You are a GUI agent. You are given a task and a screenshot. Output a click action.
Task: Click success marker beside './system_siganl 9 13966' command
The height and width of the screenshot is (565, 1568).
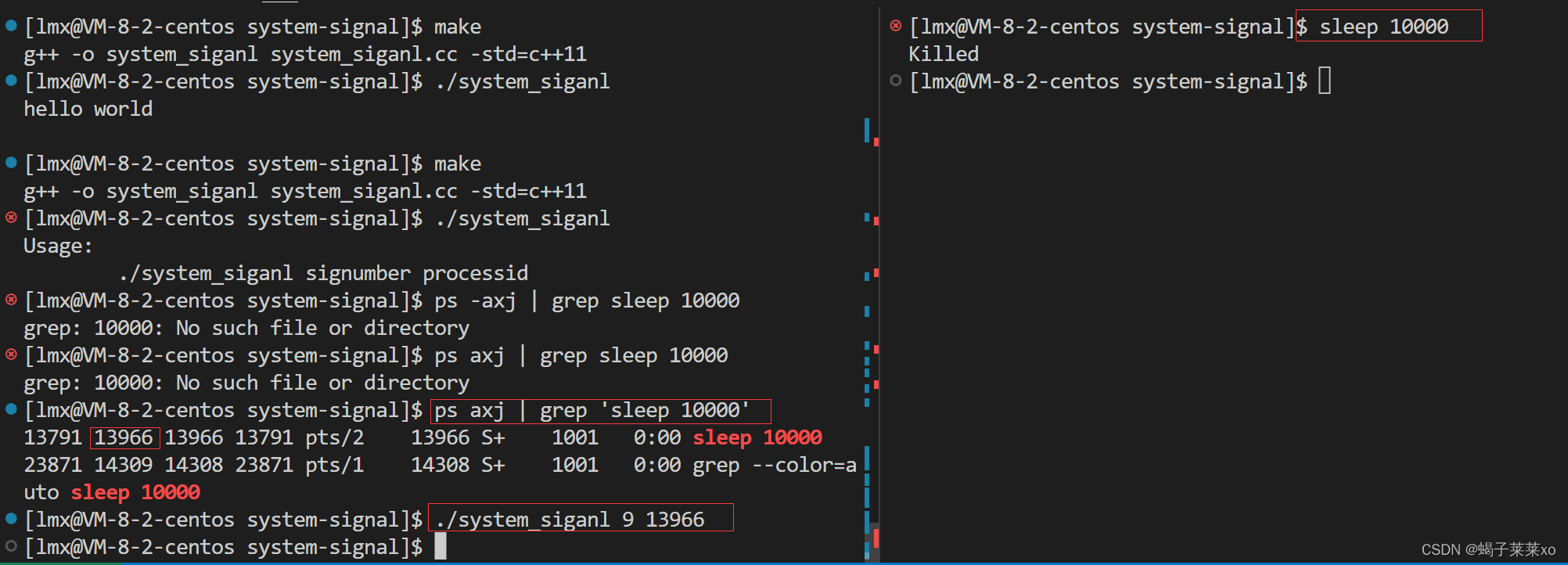(x=11, y=518)
